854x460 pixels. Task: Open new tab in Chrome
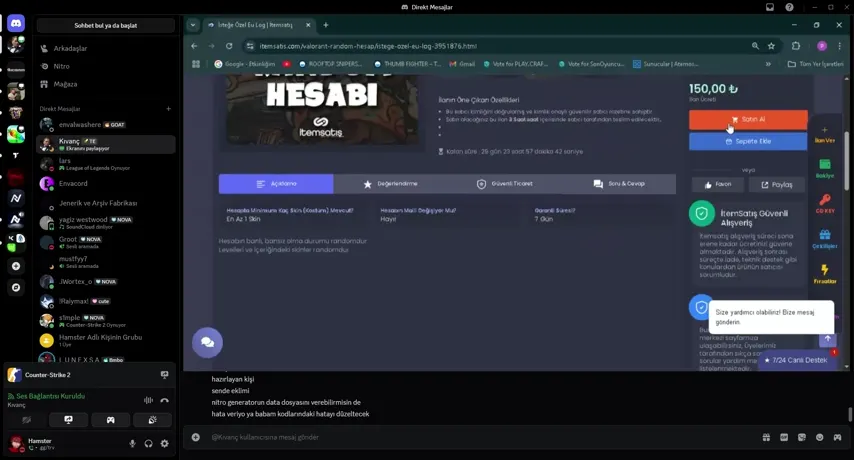326,25
